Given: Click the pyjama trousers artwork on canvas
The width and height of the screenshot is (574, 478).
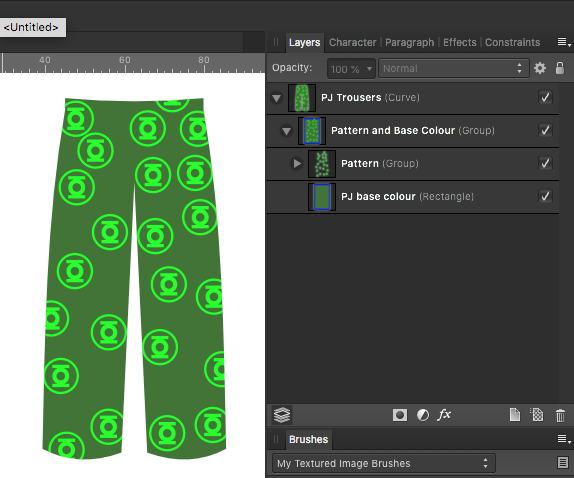Looking at the screenshot, I should click(134, 278).
